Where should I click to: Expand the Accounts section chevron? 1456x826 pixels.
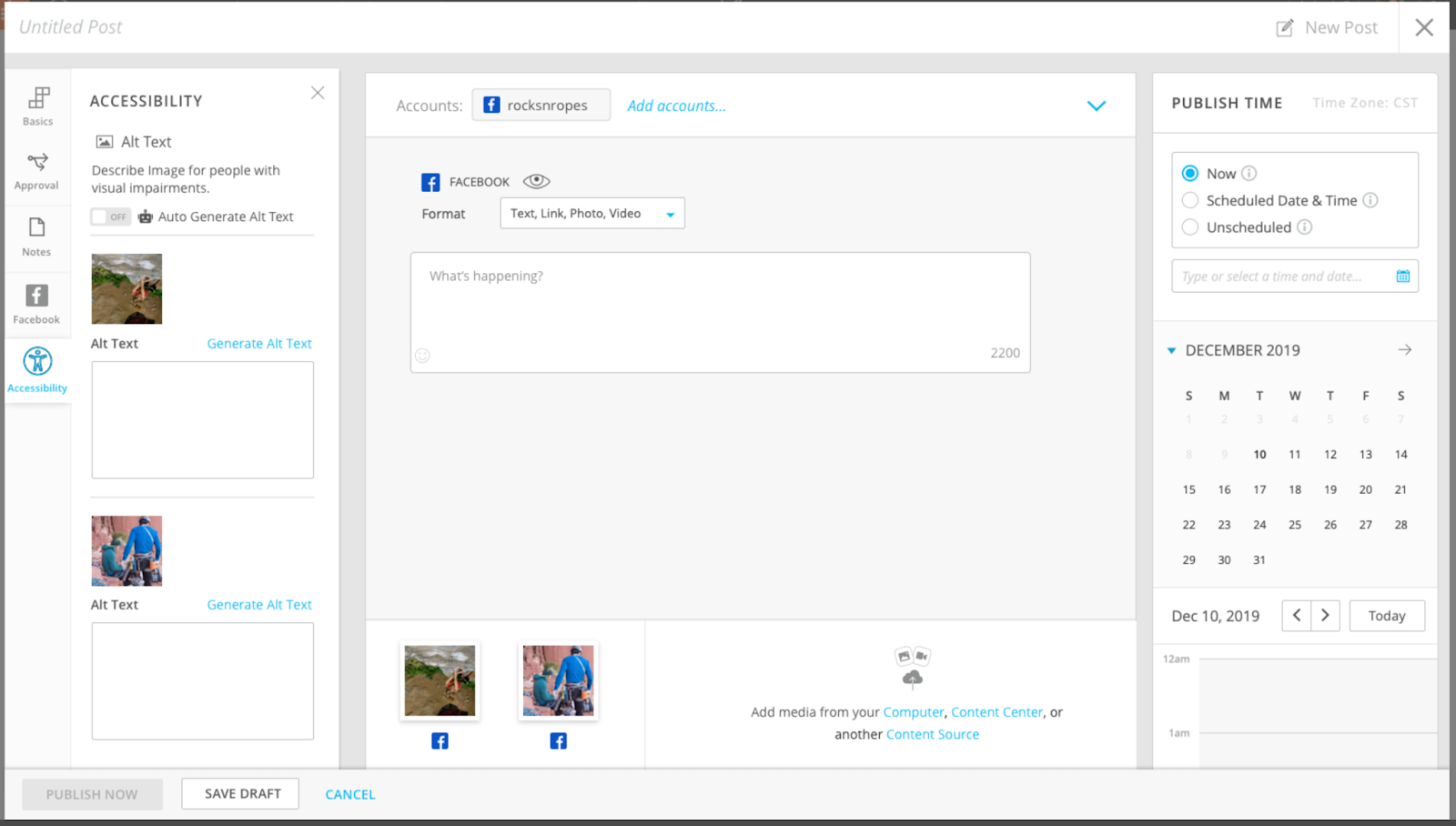point(1097,106)
